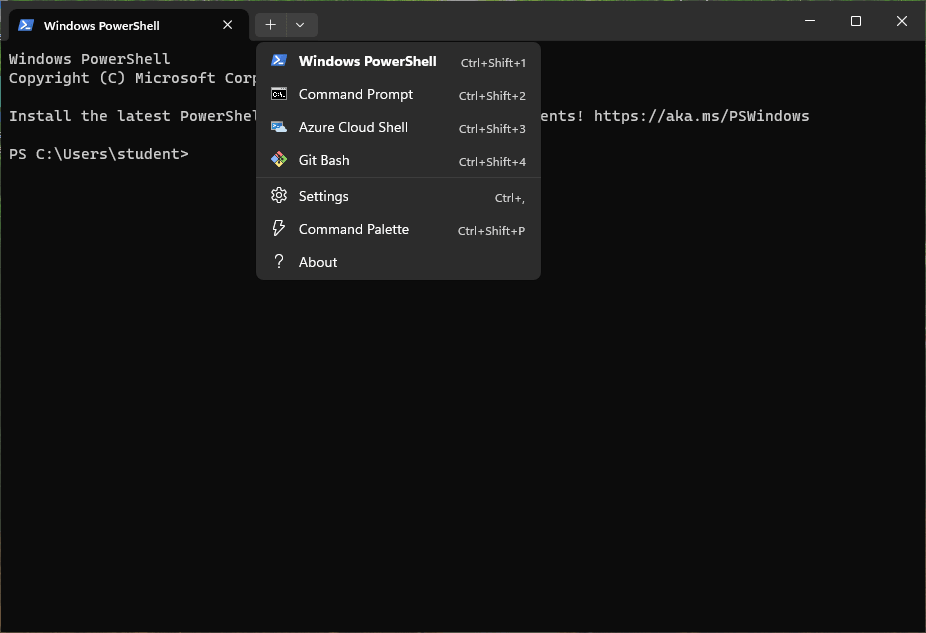This screenshot has width=926, height=633.
Task: Click the Ctrl+Shift+P shortcut label
Action: coord(491,231)
